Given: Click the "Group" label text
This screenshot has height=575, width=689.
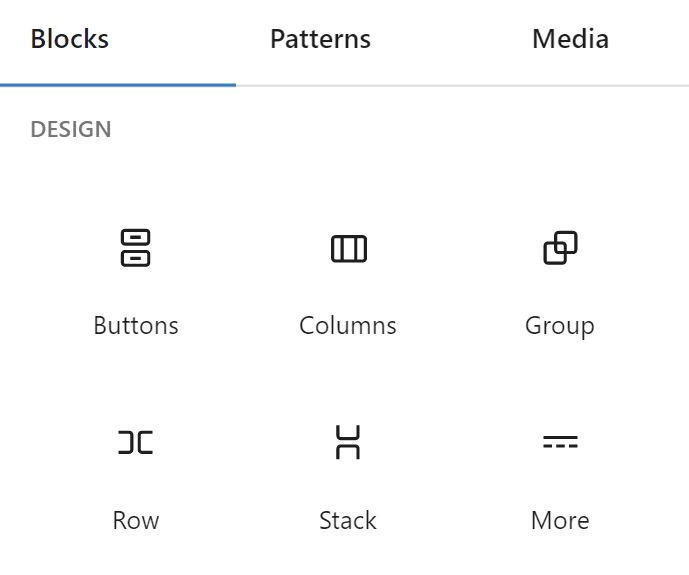Looking at the screenshot, I should tap(560, 326).
